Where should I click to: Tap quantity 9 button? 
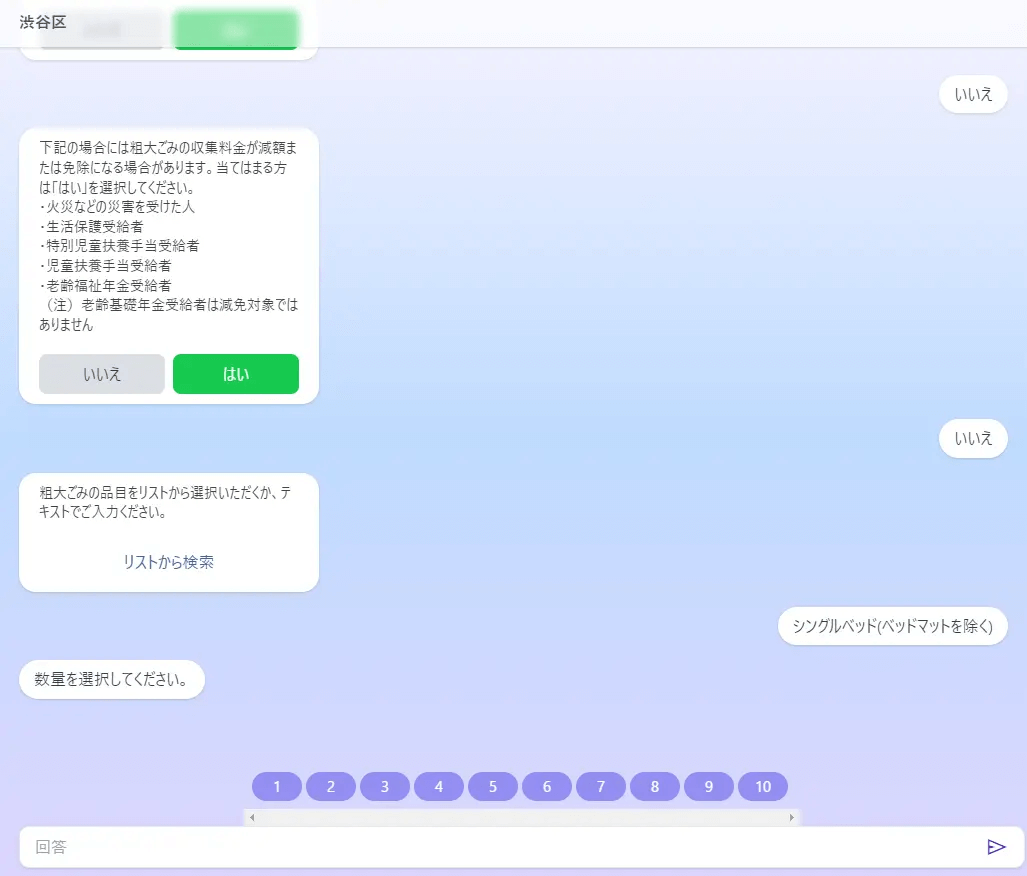click(709, 787)
